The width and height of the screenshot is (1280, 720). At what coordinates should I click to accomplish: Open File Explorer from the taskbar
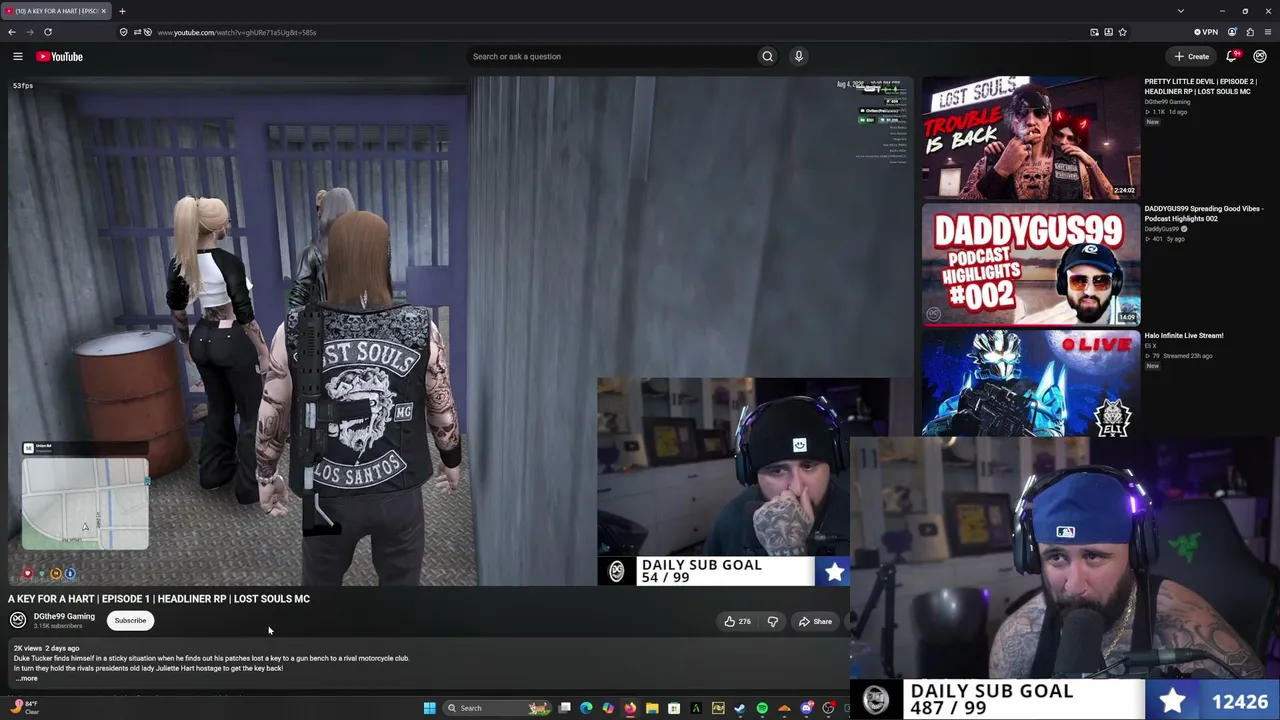pos(652,708)
